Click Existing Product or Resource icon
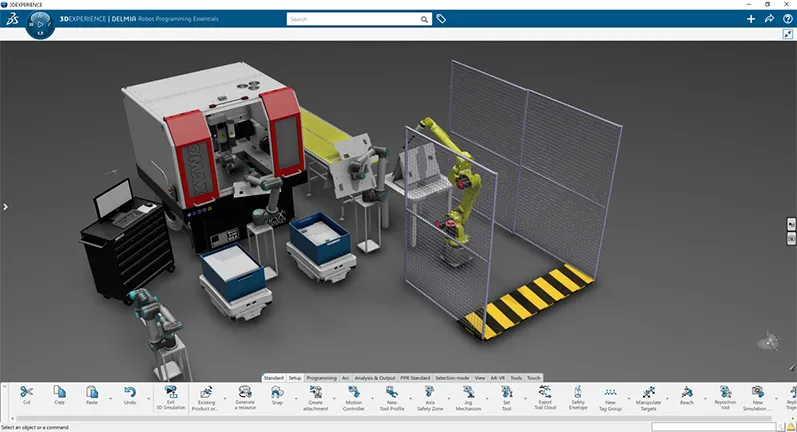 pos(206,392)
